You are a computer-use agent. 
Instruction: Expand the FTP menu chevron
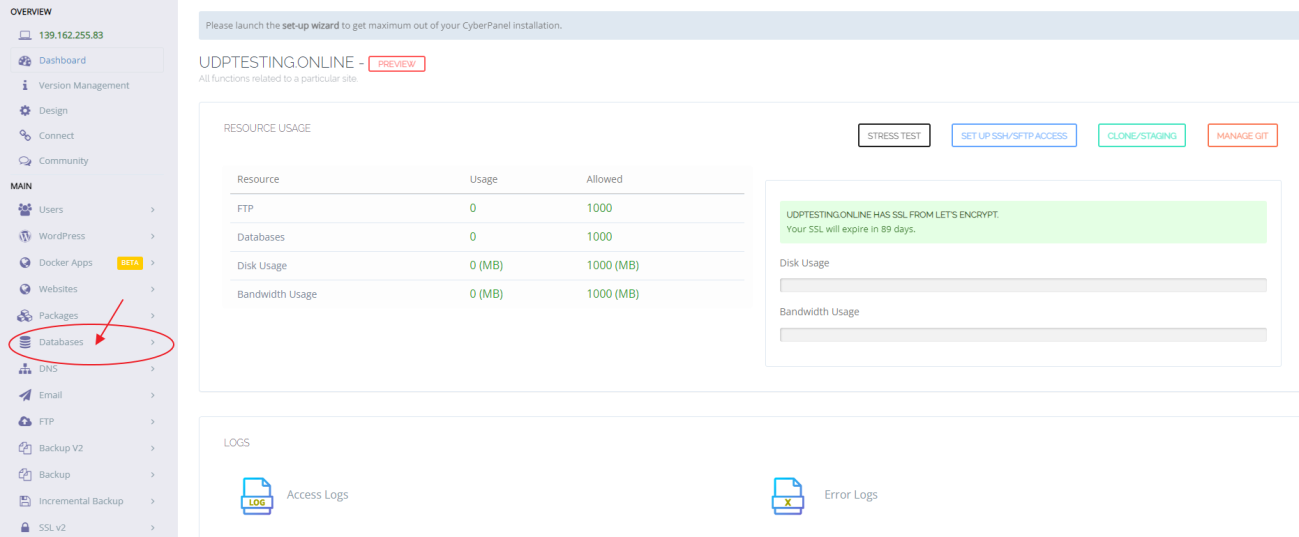[153, 421]
